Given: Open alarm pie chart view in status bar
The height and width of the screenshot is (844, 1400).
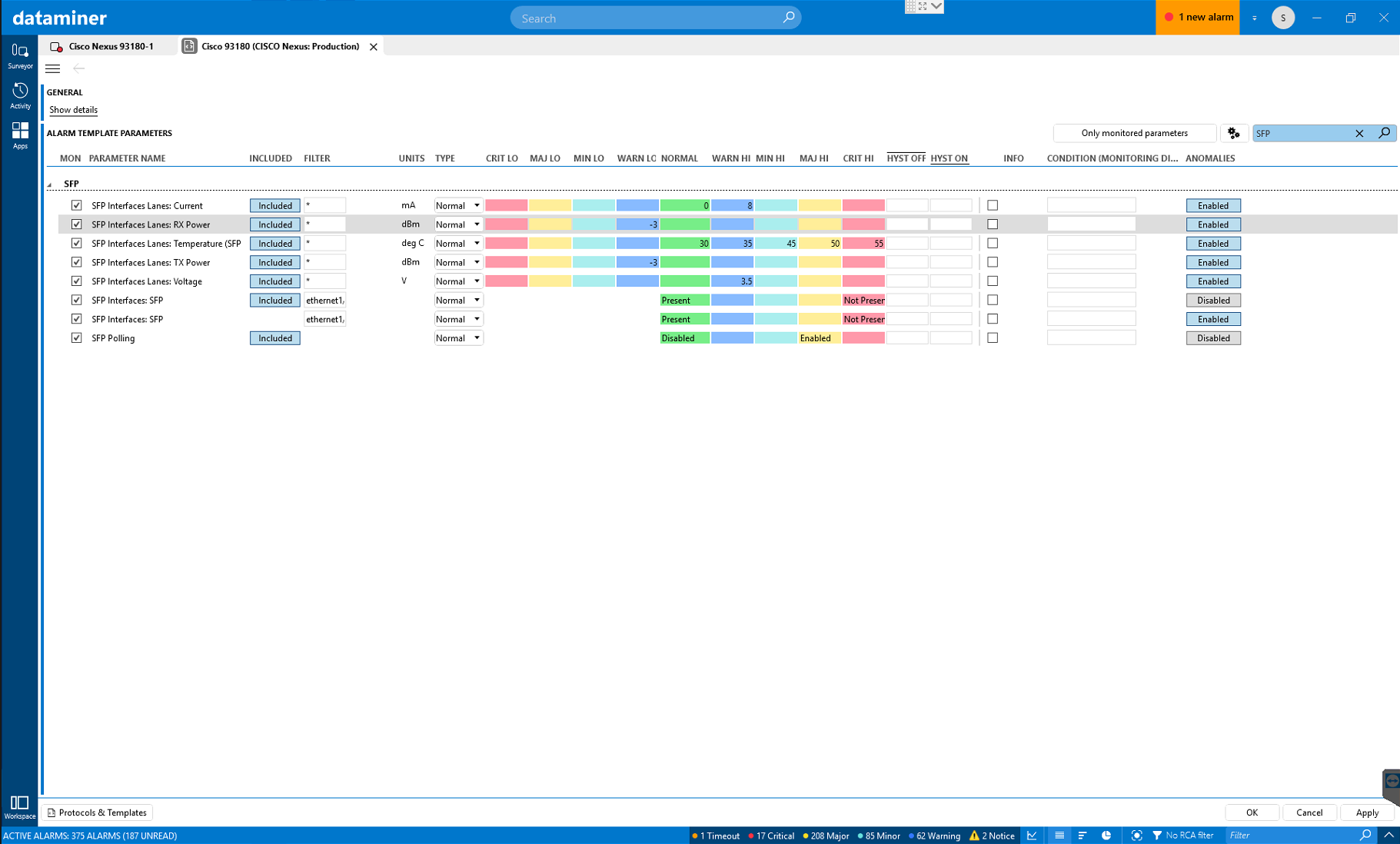Looking at the screenshot, I should click(x=1106, y=836).
